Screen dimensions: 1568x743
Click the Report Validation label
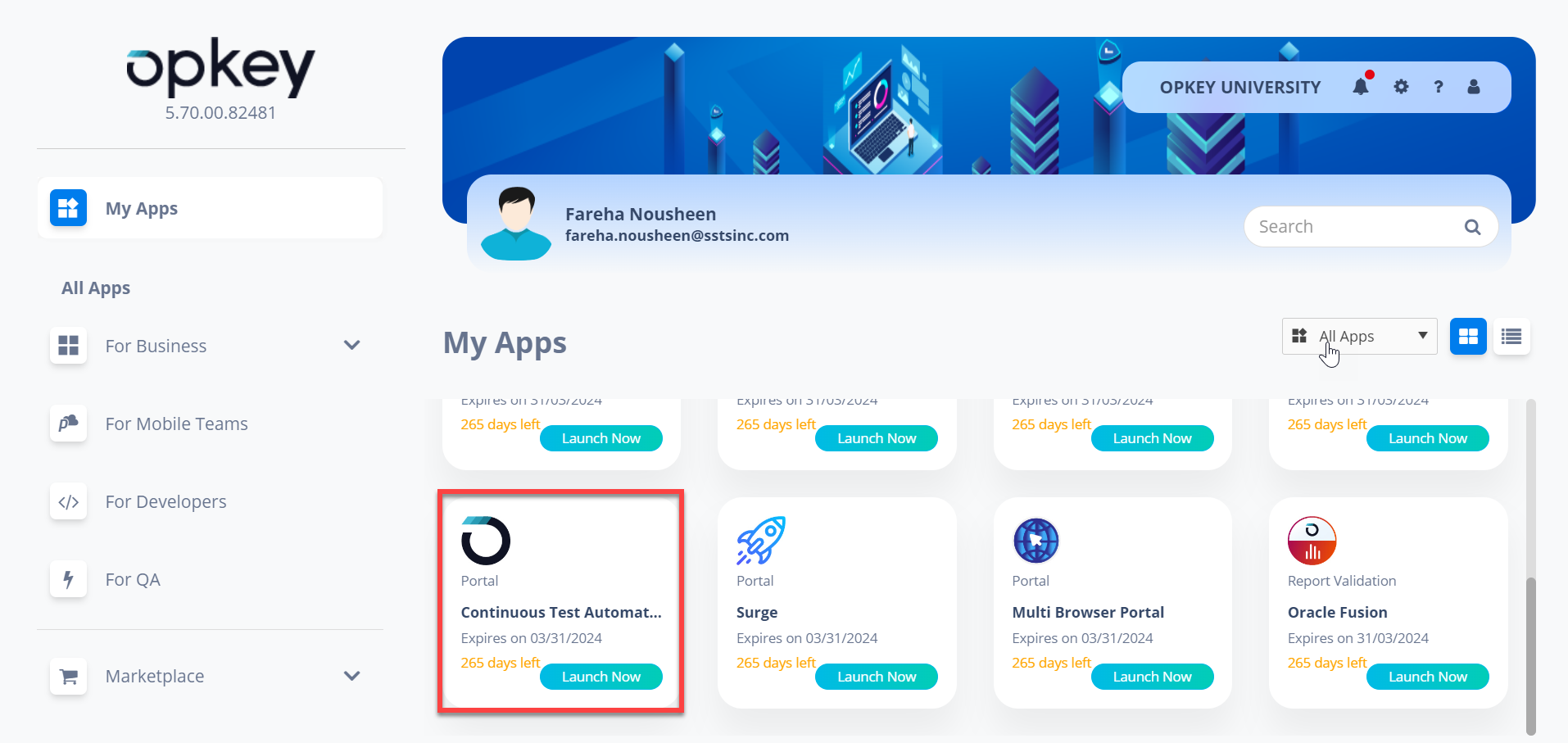pos(1342,581)
